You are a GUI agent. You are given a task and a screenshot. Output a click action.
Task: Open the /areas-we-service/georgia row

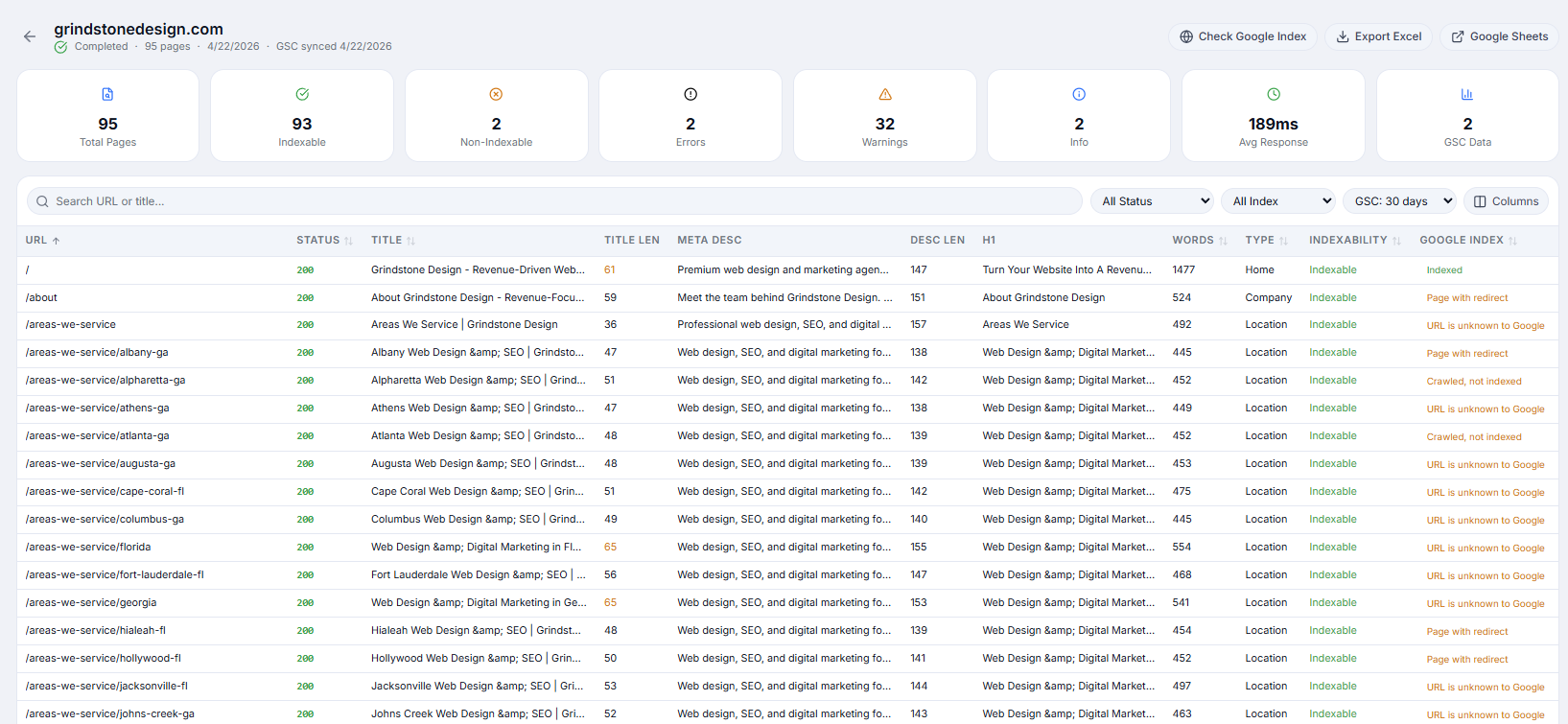(787, 603)
